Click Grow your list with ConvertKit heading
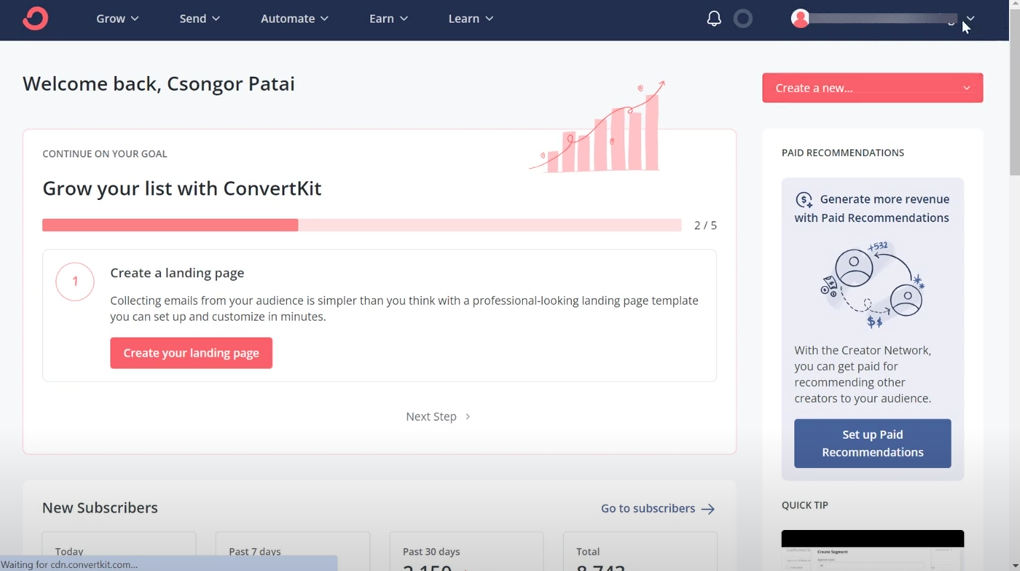This screenshot has height=571, width=1020. pos(182,188)
